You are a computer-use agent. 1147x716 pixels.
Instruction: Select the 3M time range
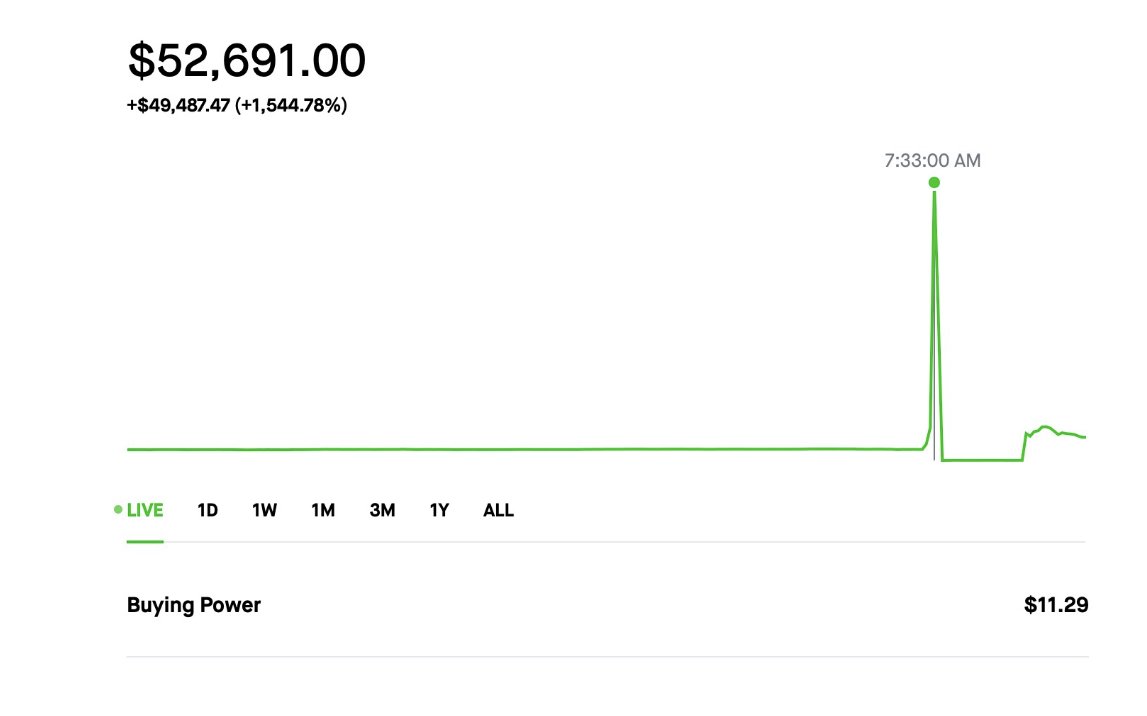tap(383, 510)
